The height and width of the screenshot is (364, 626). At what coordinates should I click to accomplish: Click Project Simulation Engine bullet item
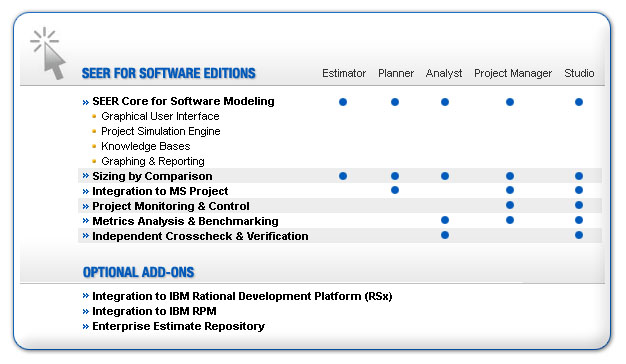[160, 131]
